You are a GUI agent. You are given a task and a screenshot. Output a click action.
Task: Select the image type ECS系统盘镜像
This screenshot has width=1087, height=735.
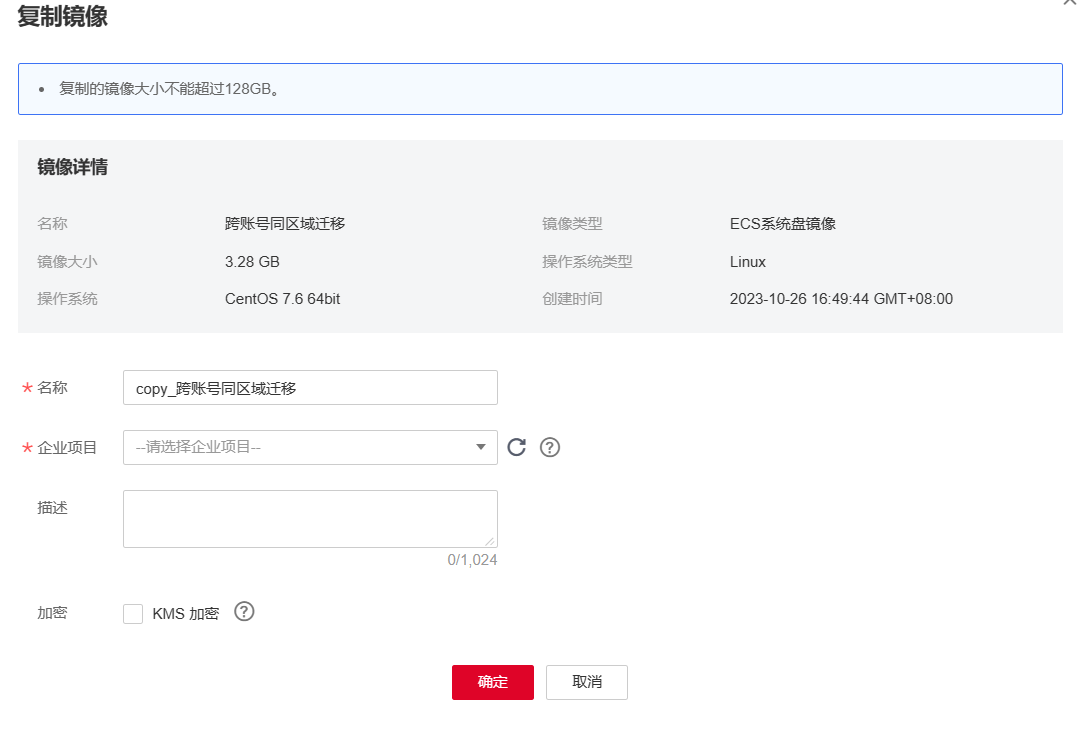click(783, 224)
